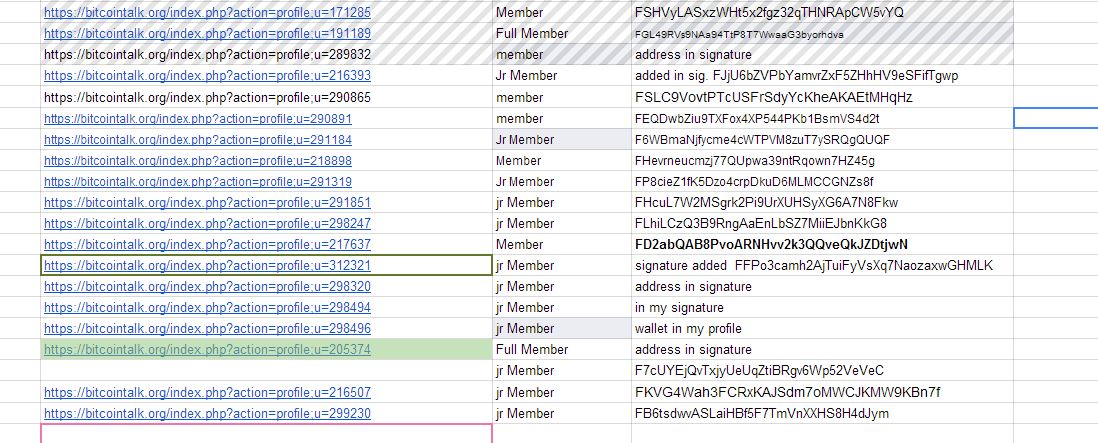Select 'Member' rank cell in row u=171285

point(562,12)
